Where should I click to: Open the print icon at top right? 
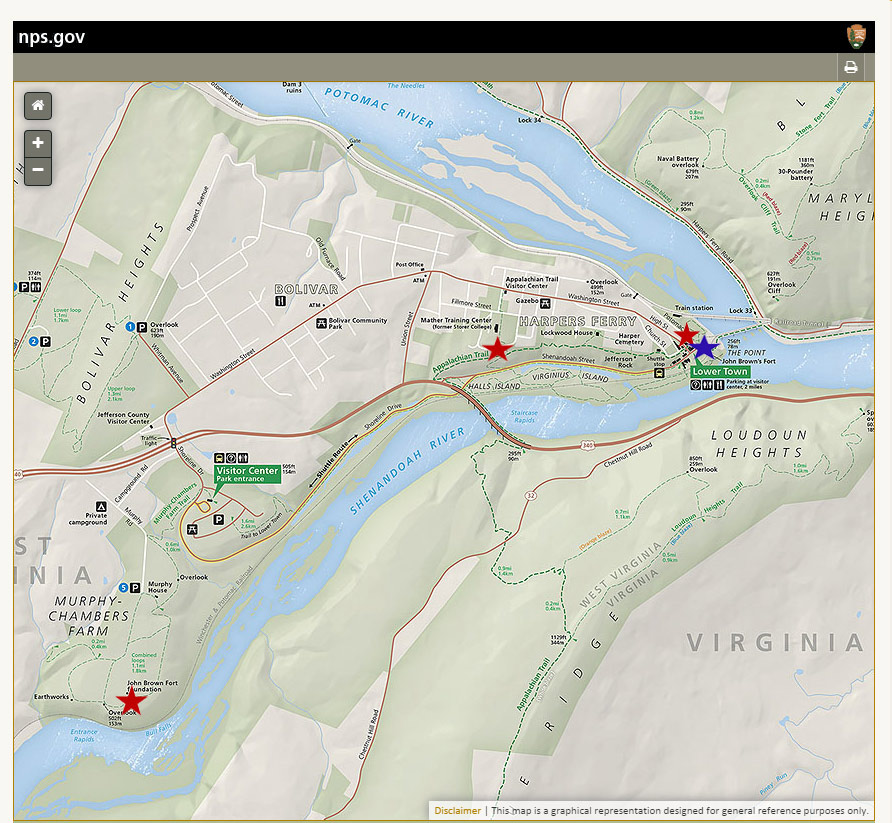pos(851,66)
